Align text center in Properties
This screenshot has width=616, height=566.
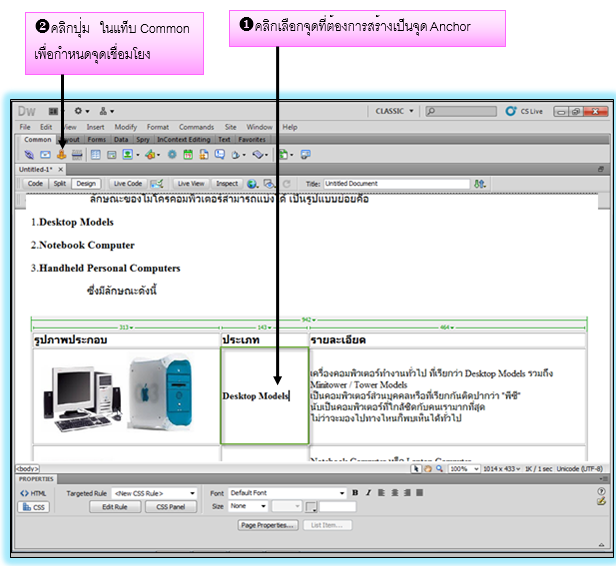pos(395,493)
